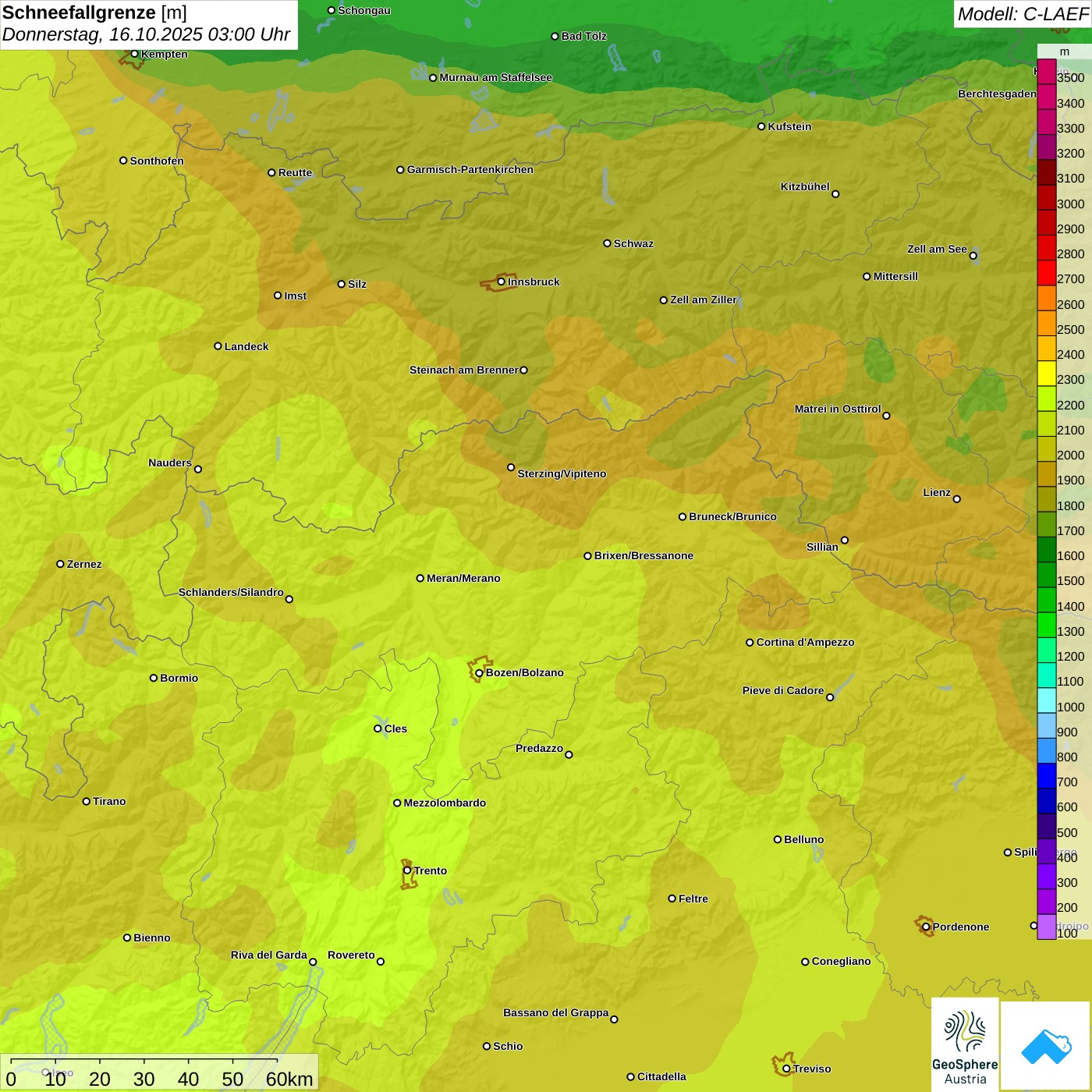Screen dimensions: 1092x1092
Task: Click the Brixen/Bressanone label
Action: click(643, 555)
